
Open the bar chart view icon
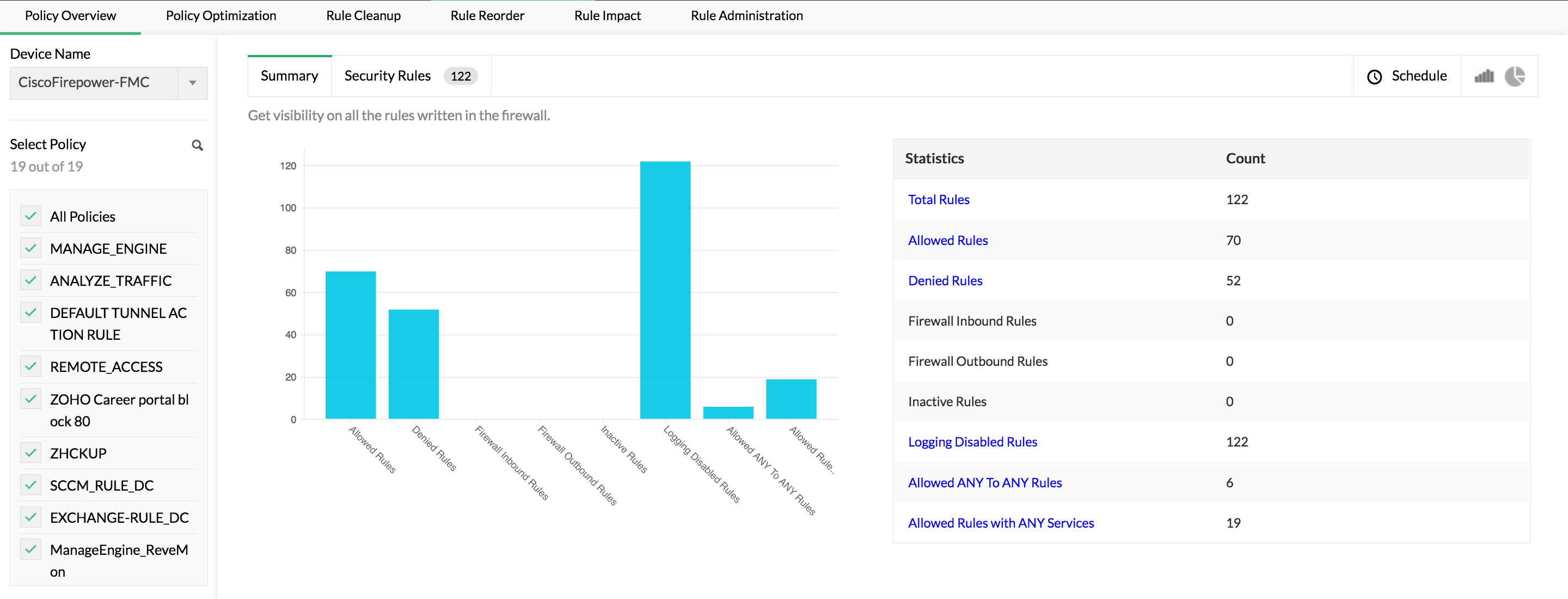tap(1485, 75)
